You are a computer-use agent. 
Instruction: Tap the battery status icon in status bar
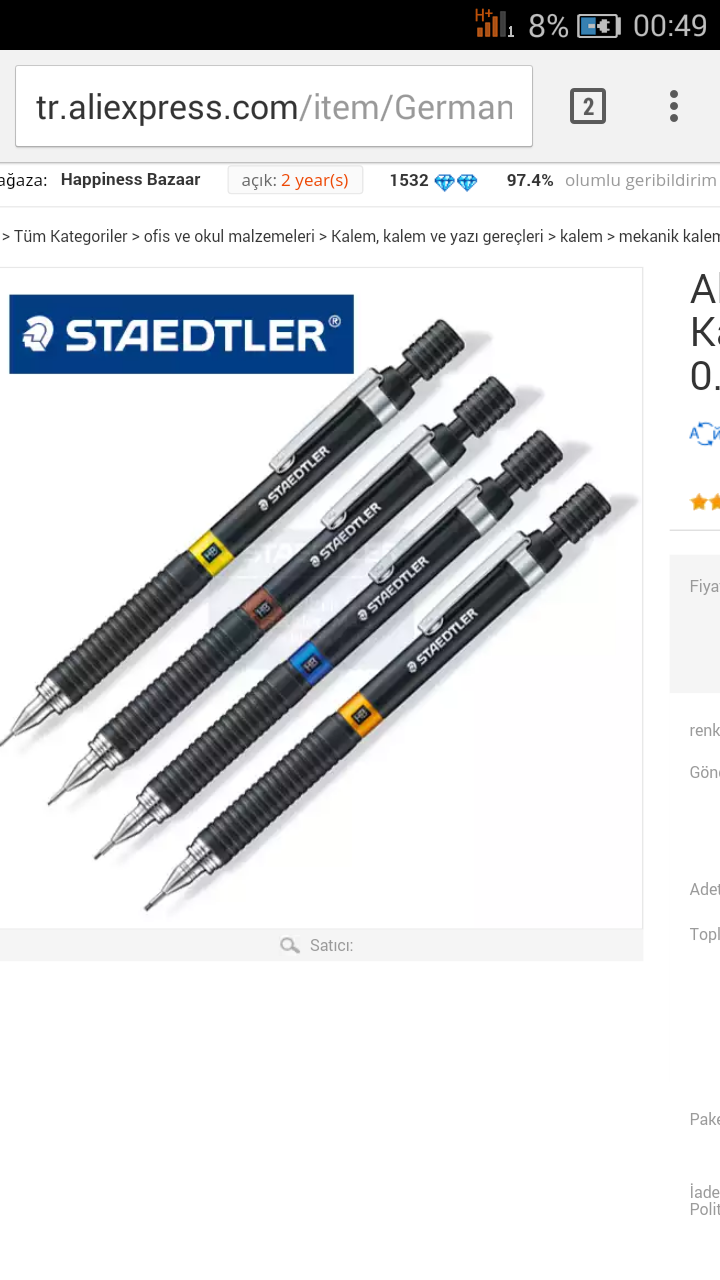tap(600, 25)
